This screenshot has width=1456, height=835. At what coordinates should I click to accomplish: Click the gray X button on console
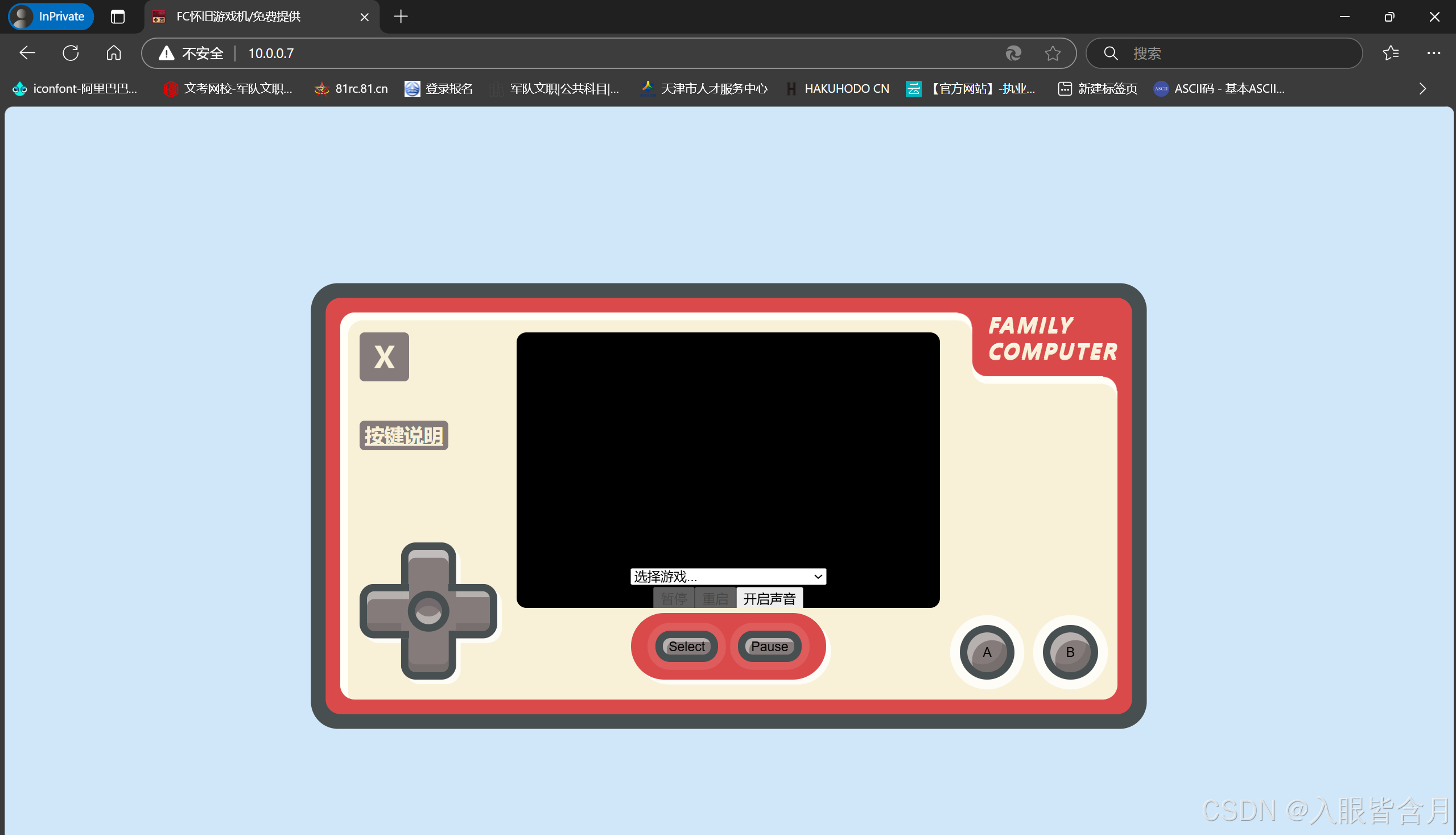pyautogui.click(x=384, y=357)
